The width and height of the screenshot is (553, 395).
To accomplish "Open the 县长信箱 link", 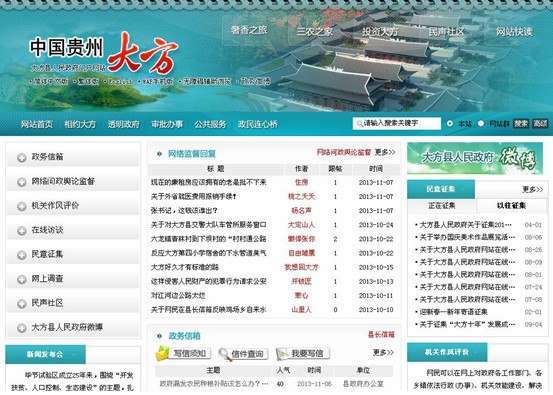I will coord(381,334).
